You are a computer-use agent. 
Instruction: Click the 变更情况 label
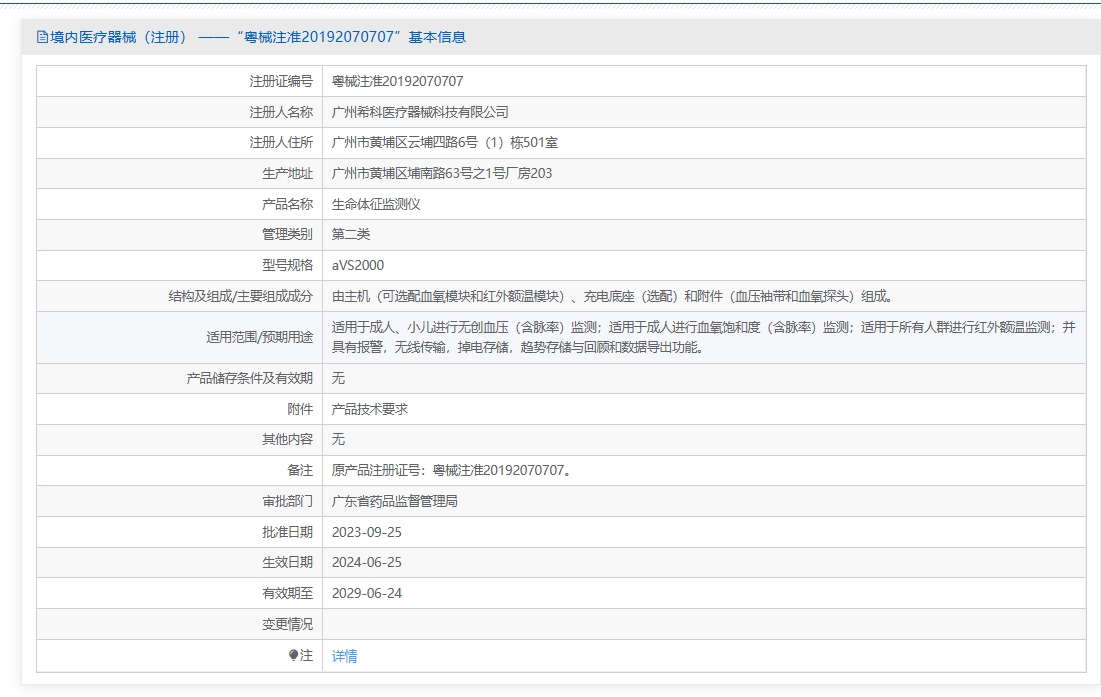click(287, 624)
